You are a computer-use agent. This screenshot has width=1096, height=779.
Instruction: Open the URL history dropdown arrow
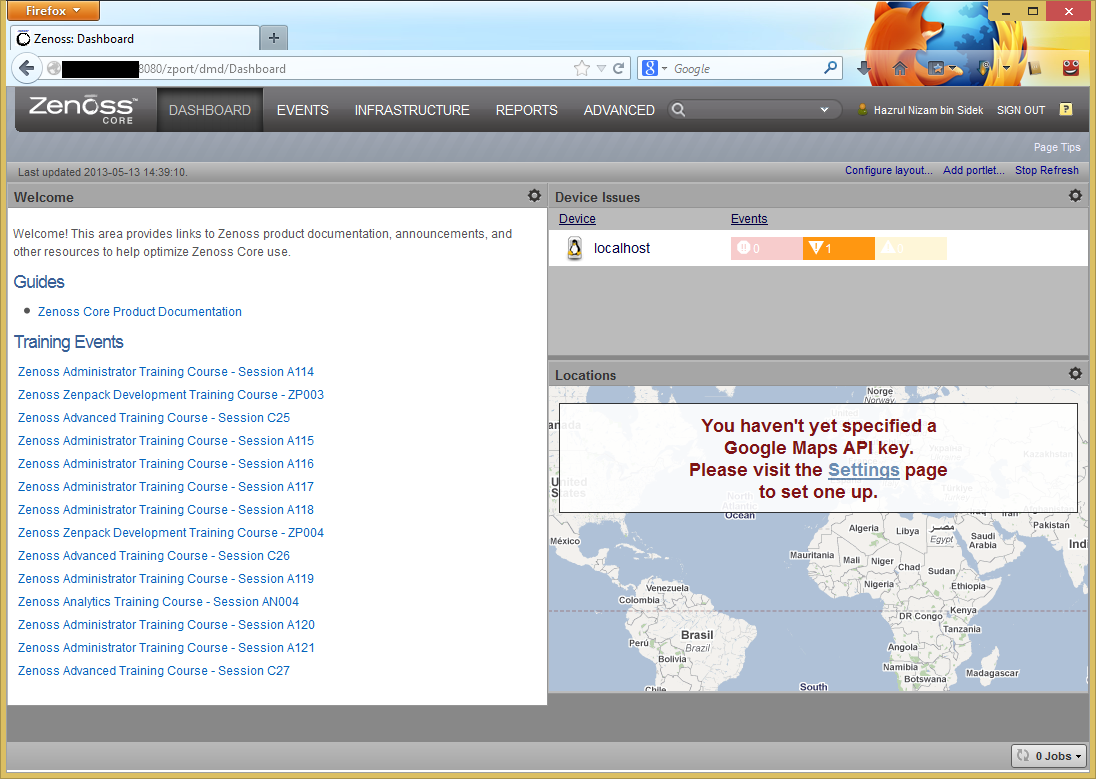pyautogui.click(x=601, y=69)
